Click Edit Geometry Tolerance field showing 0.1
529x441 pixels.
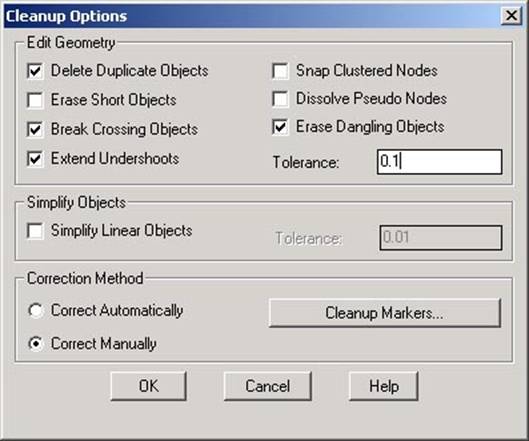440,162
